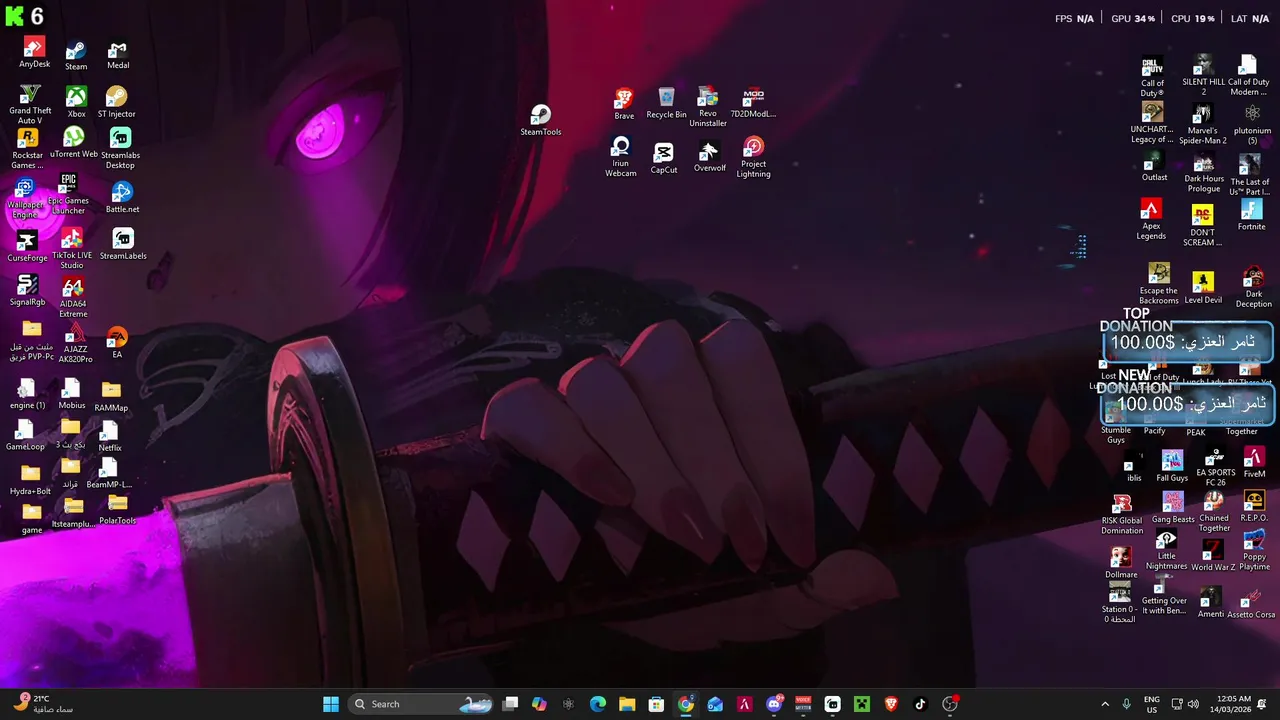Select the Netflix desktop icon
1280x720 pixels.
click(x=110, y=437)
